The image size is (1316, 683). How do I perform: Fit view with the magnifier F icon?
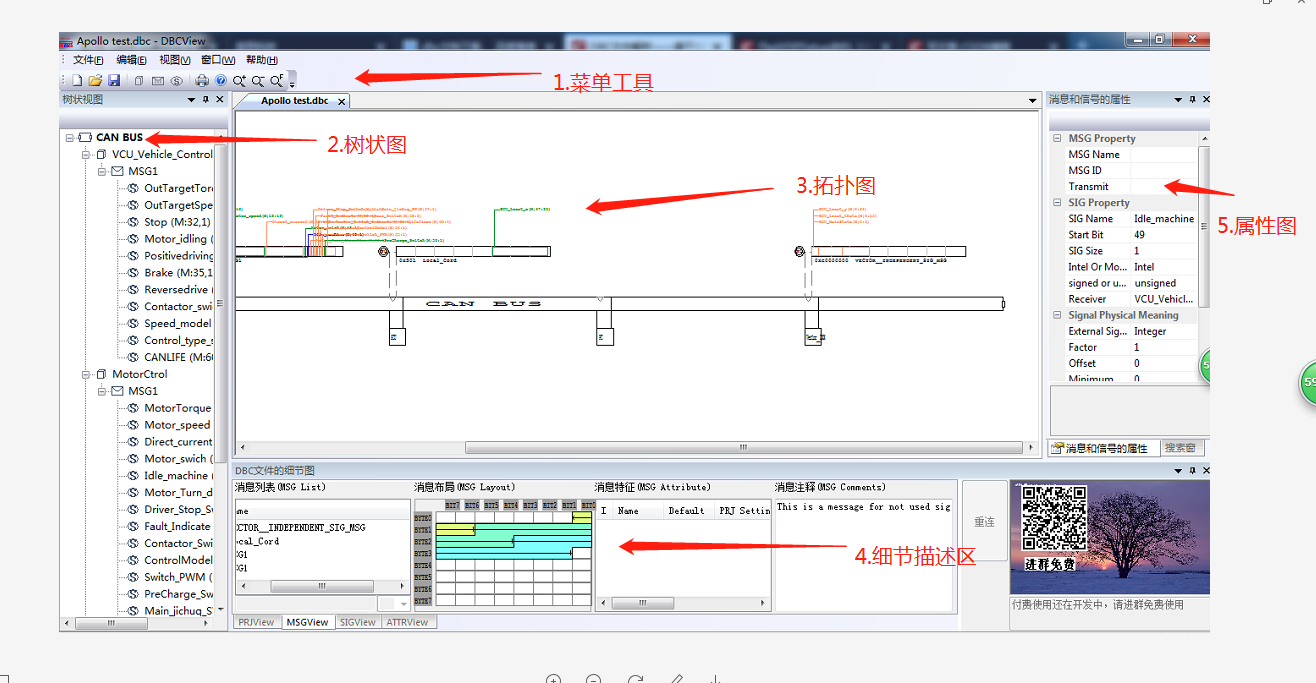click(x=277, y=81)
